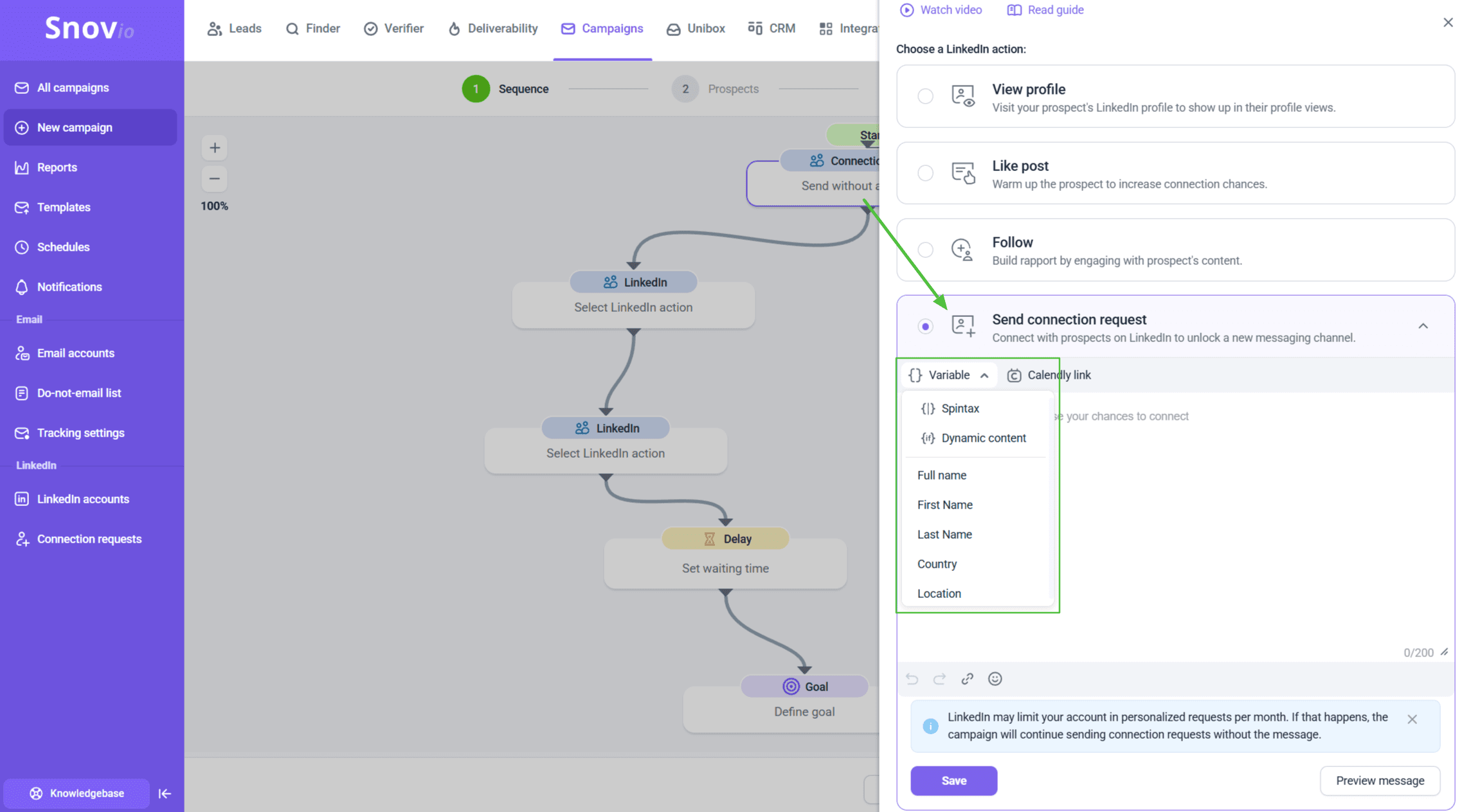
Task: Insert a Calendly link
Action: click(1049, 375)
